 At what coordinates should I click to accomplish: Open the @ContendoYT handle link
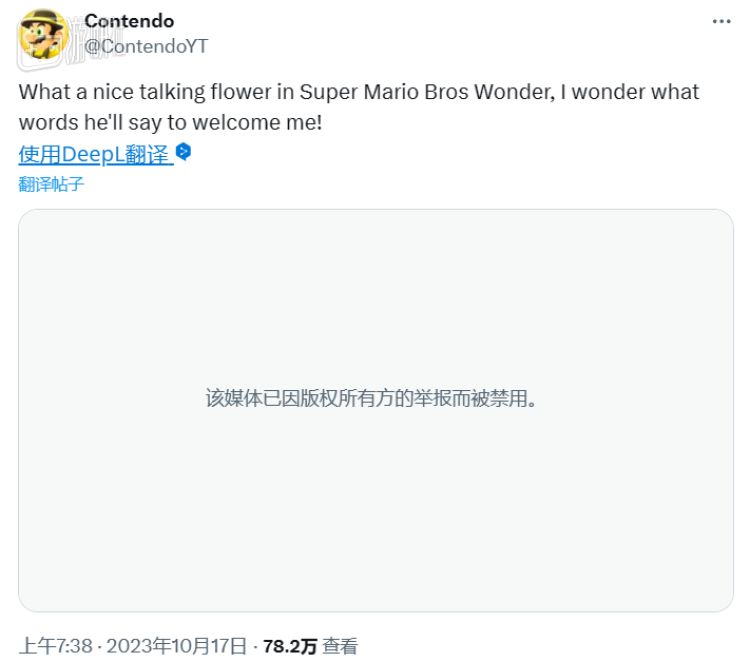(x=146, y=45)
